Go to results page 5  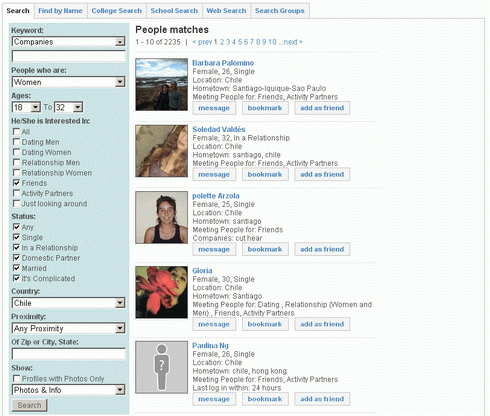click(240, 42)
